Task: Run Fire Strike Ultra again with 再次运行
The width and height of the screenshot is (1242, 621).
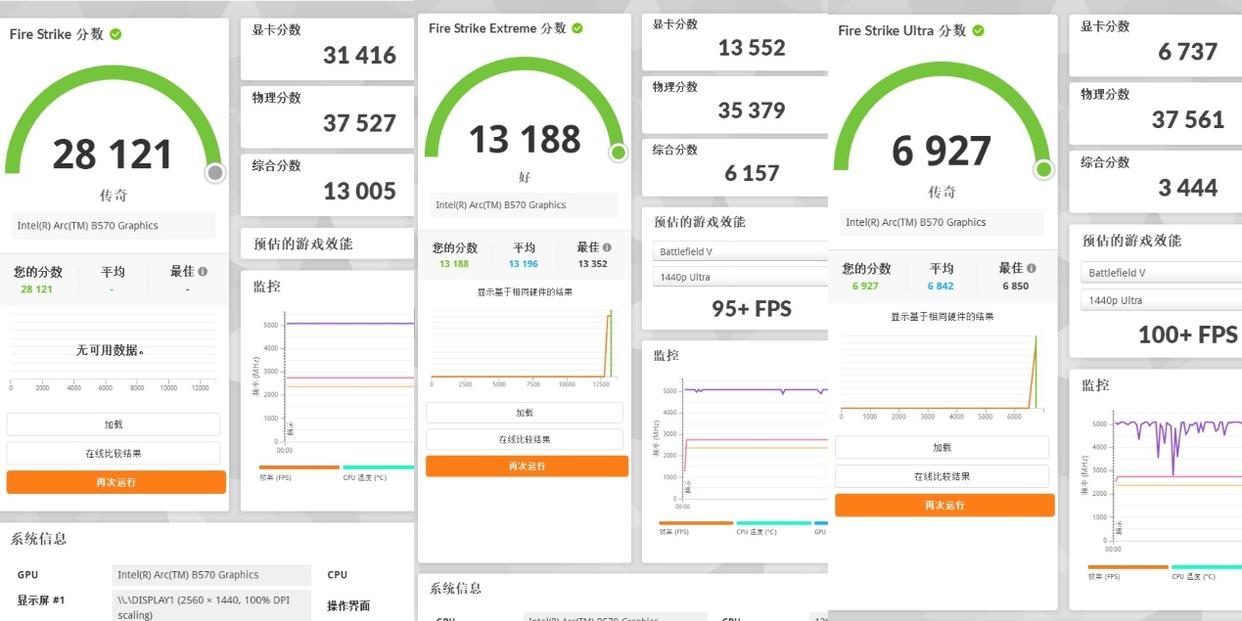Action: tap(945, 505)
